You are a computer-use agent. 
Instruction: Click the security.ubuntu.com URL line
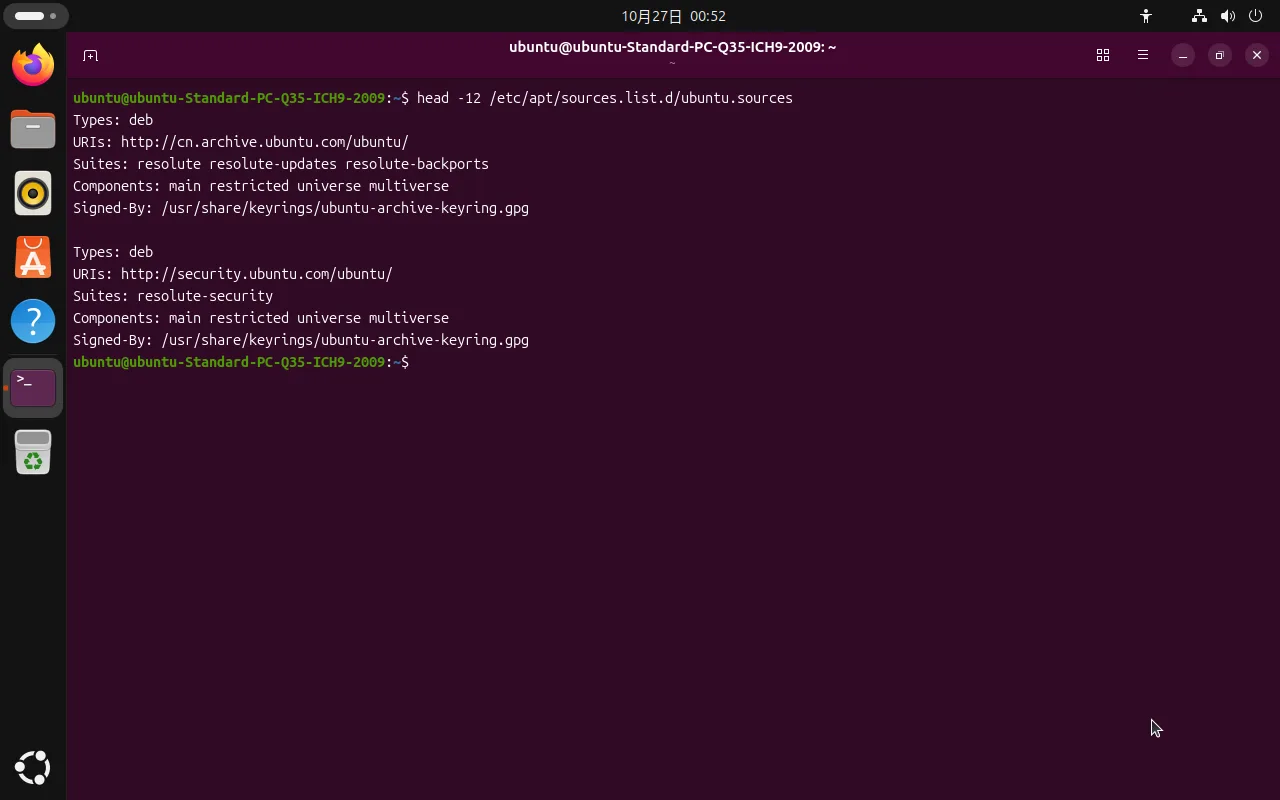pos(233,274)
